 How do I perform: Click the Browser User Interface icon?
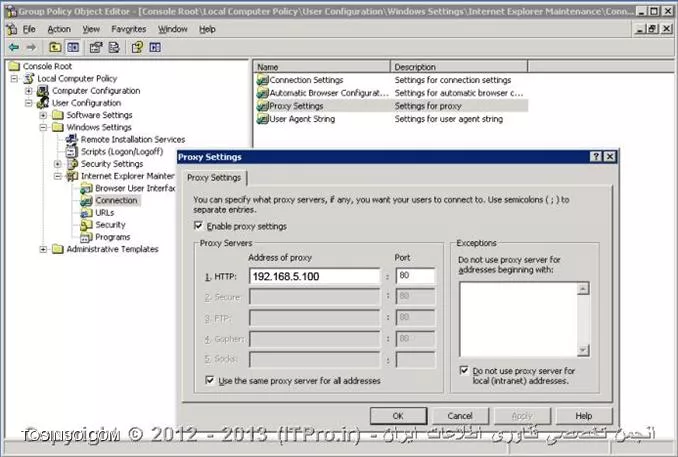click(86, 188)
